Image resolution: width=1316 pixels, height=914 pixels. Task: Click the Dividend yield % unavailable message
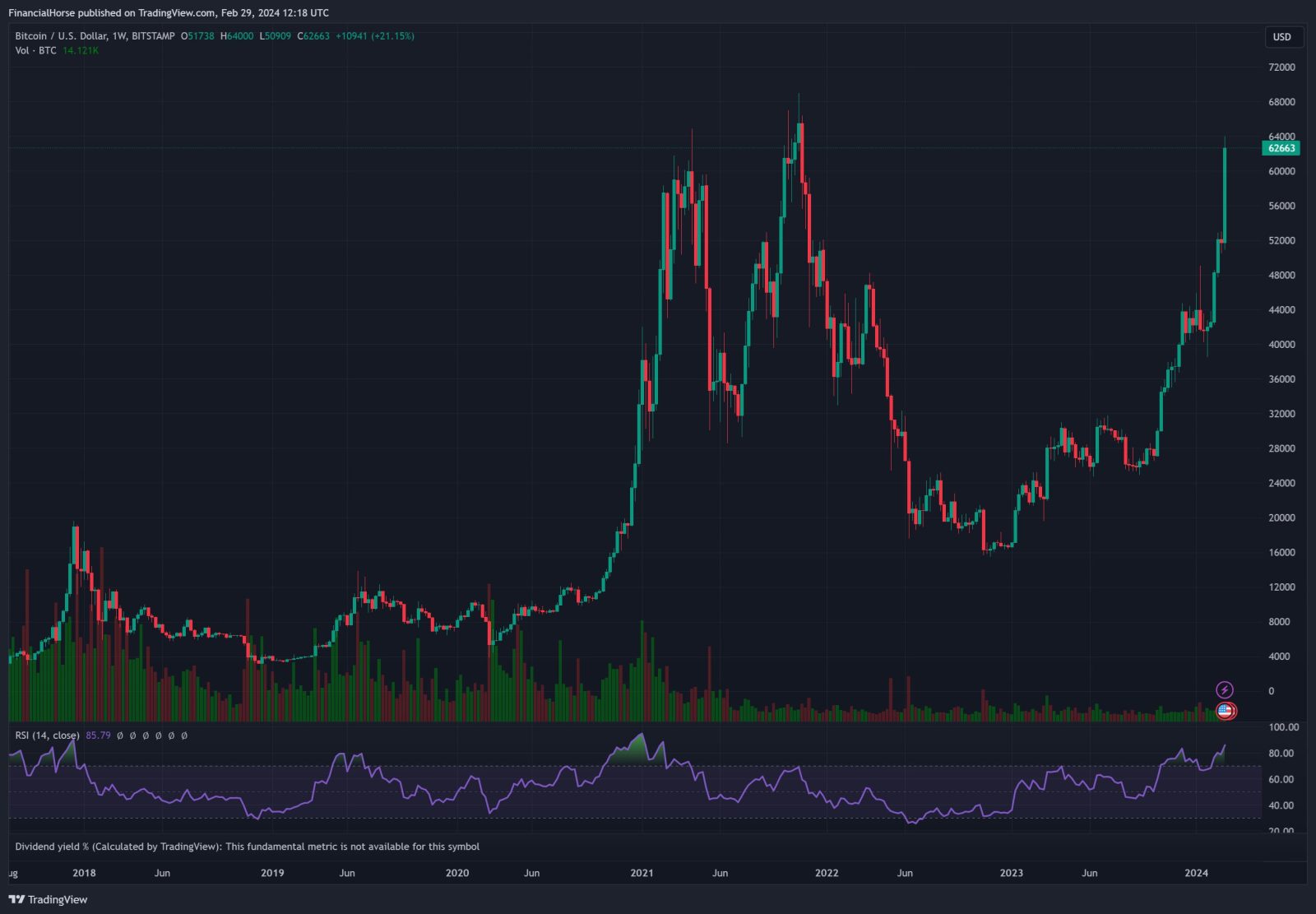247,847
